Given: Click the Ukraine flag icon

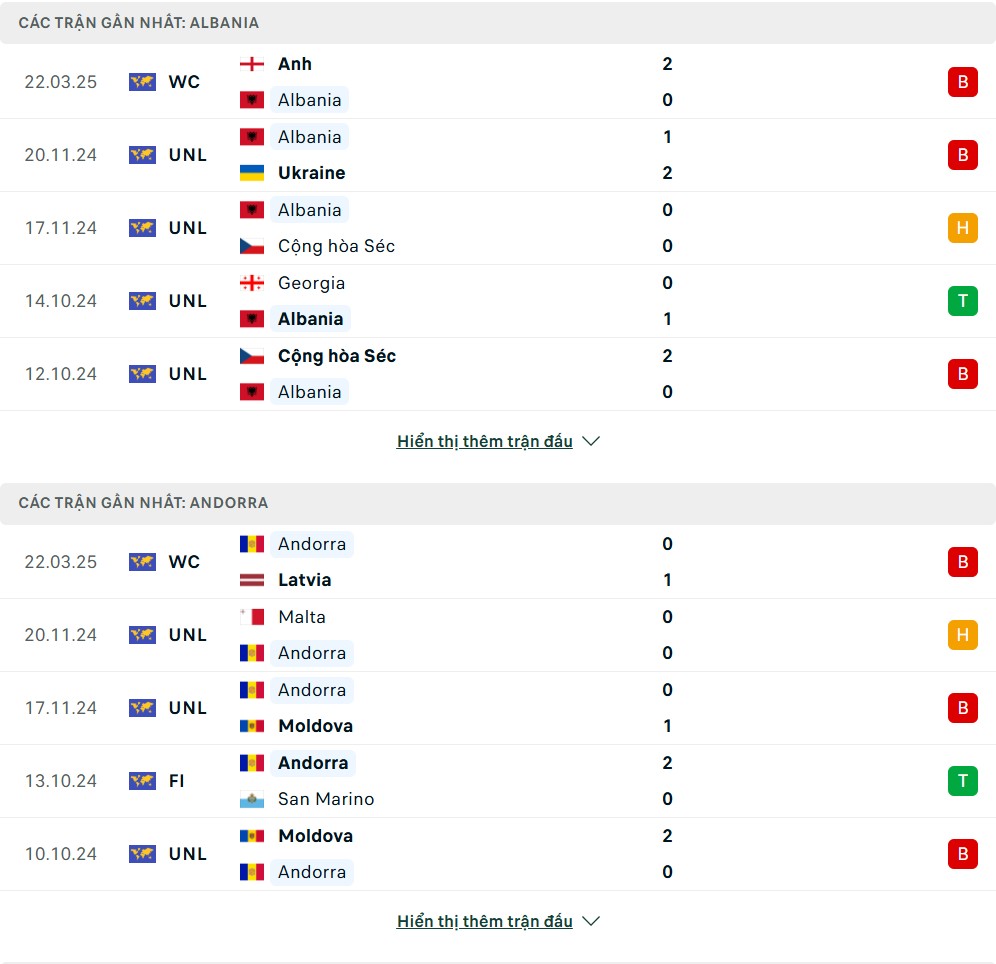Looking at the screenshot, I should [x=252, y=173].
